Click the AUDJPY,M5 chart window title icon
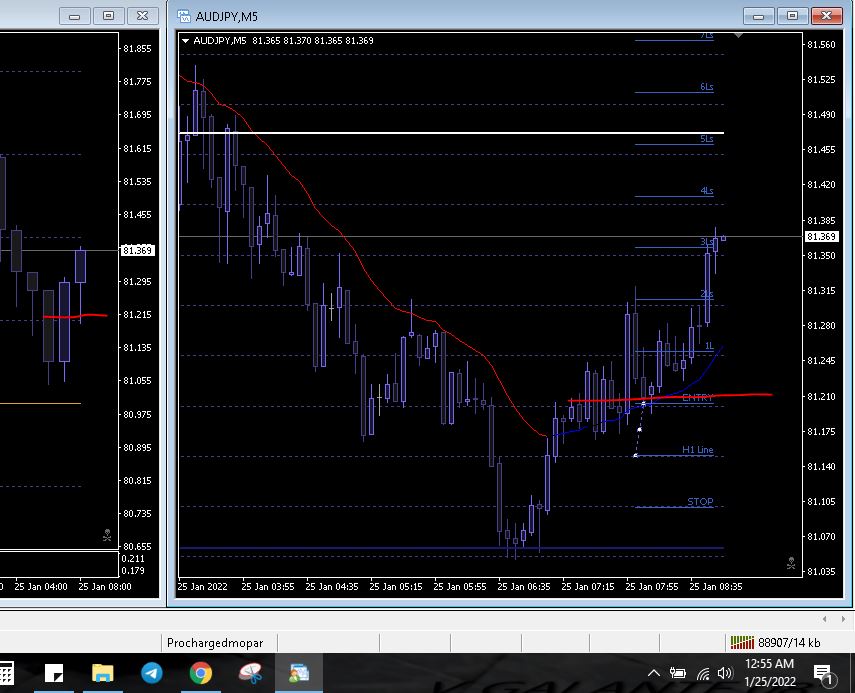This screenshot has height=693, width=855. click(x=184, y=16)
